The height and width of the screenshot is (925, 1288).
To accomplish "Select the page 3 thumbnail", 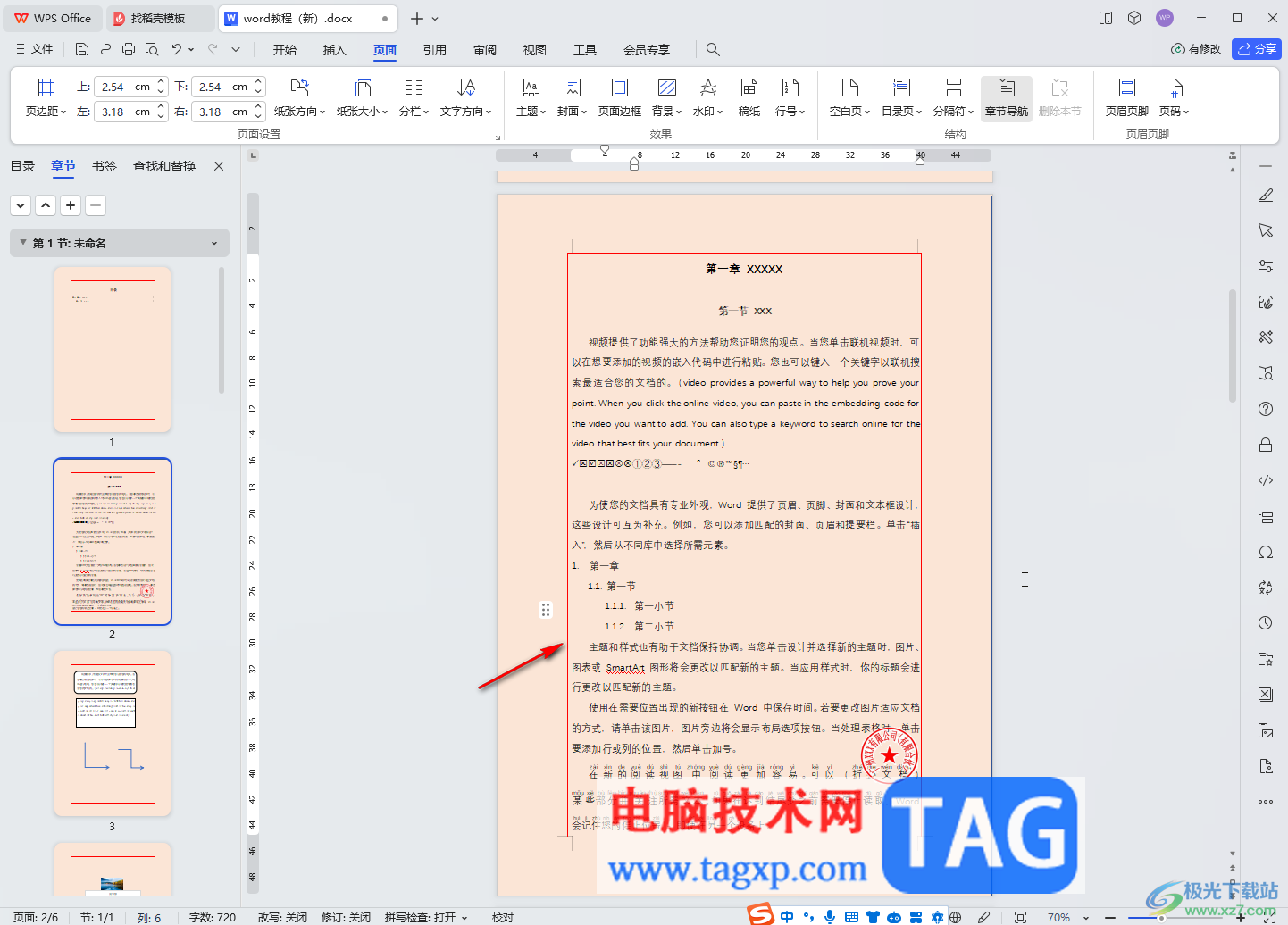I will (113, 734).
